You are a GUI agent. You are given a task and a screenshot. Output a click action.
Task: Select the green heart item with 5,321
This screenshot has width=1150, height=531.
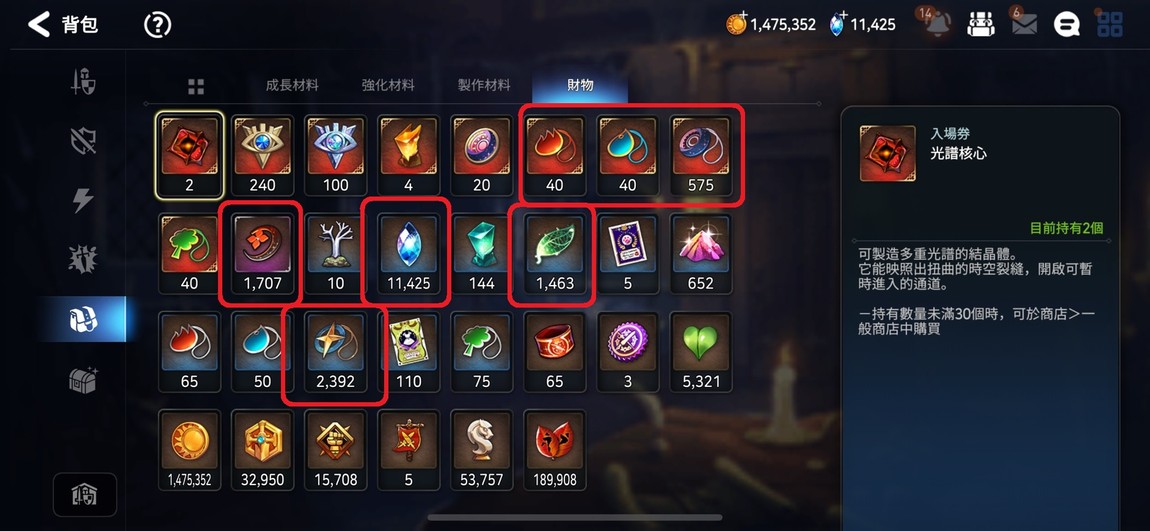700,351
